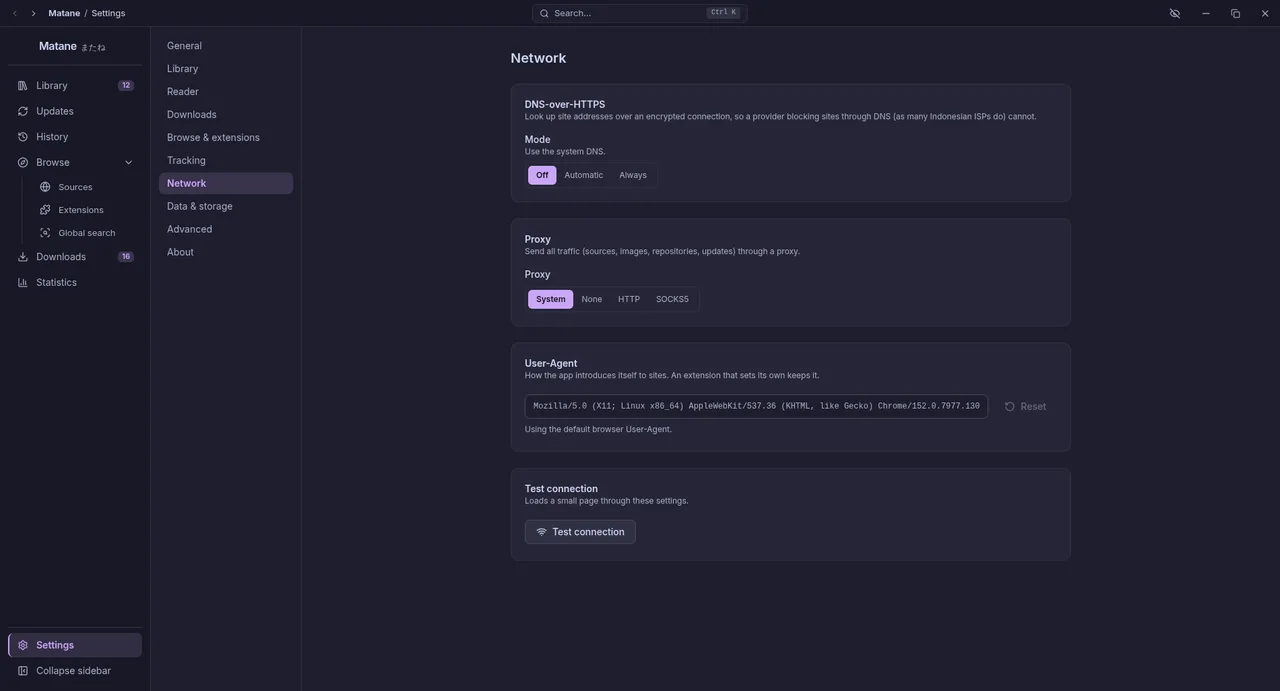
Task: Select HTTP proxy option
Action: pyautogui.click(x=629, y=299)
